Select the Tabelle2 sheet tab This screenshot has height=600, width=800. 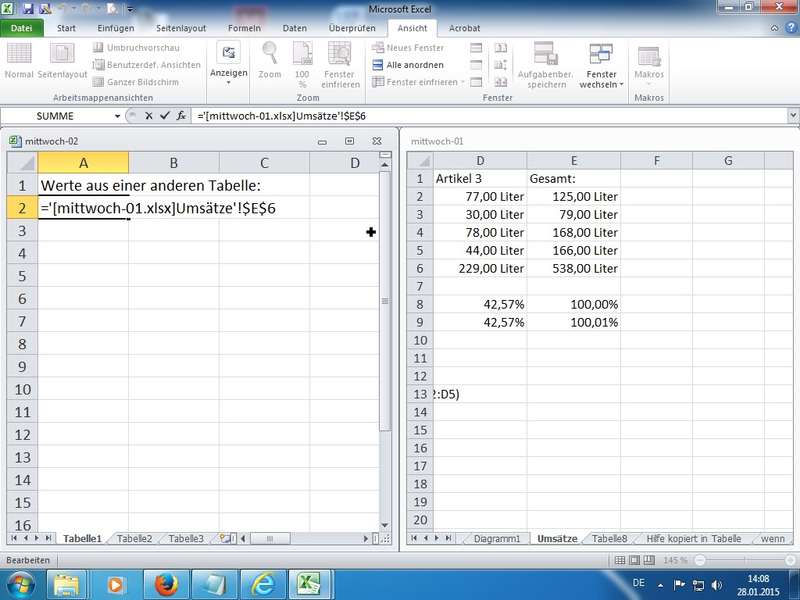[x=134, y=538]
